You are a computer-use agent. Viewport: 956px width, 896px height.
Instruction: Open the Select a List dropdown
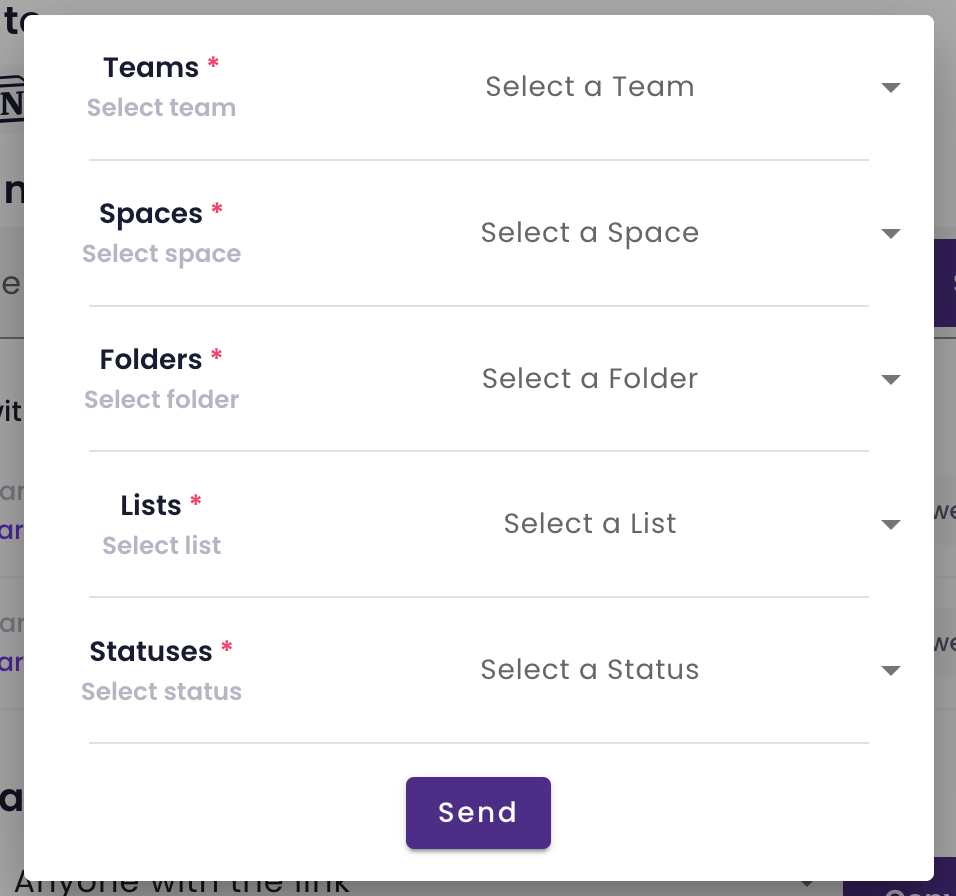click(x=590, y=524)
